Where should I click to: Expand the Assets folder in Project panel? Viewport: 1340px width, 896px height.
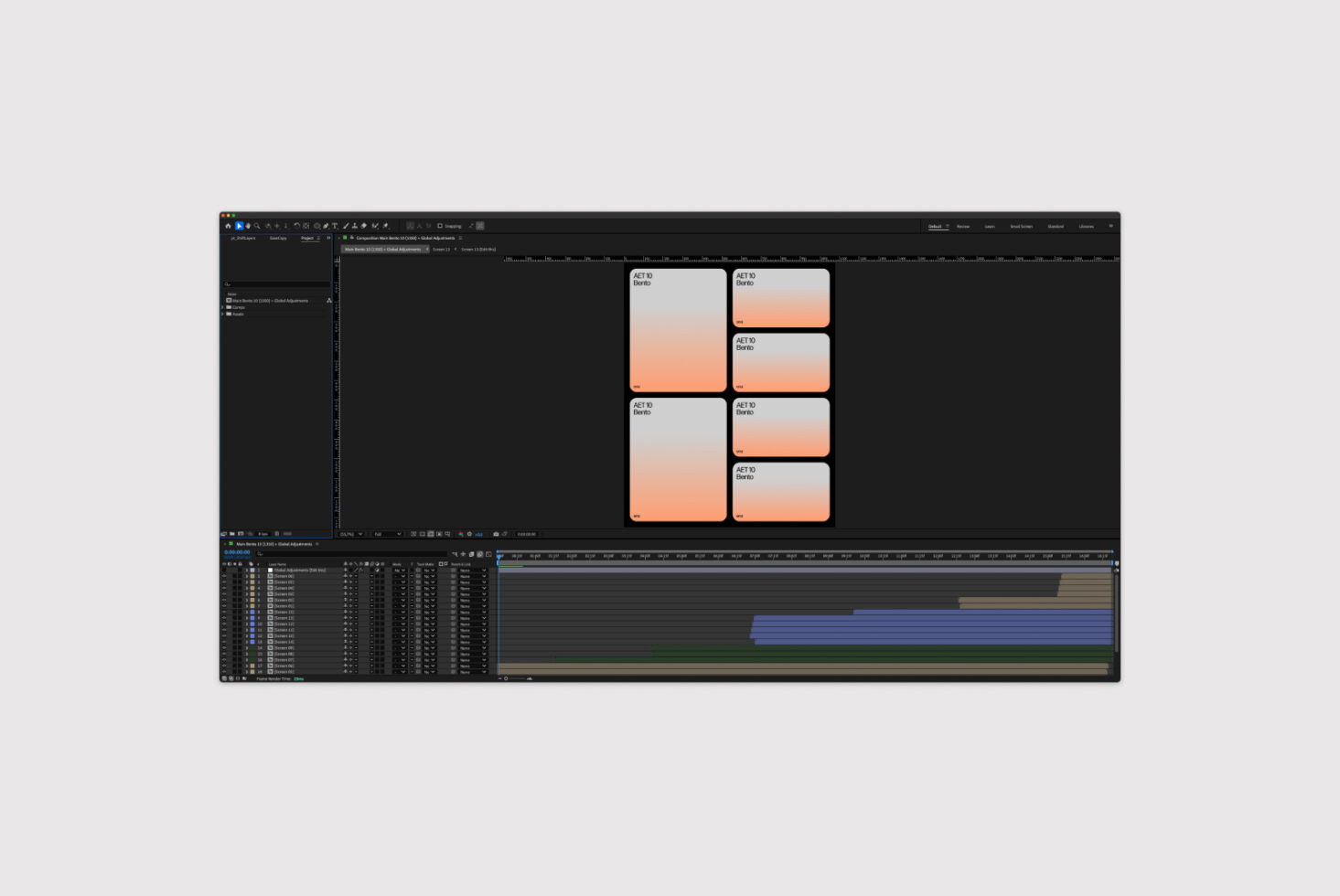[222, 314]
